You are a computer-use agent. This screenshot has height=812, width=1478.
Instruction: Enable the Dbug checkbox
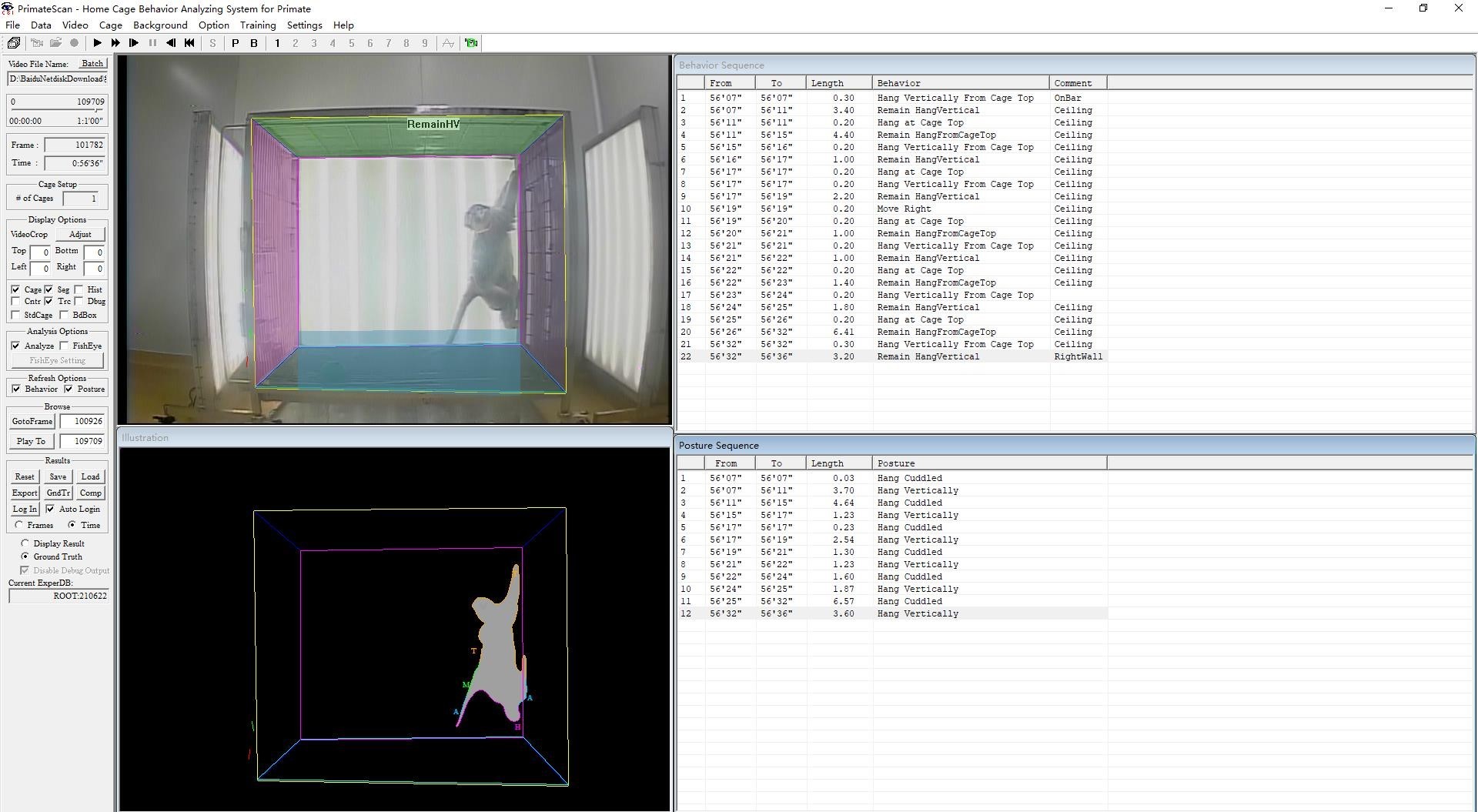pyautogui.click(x=79, y=301)
